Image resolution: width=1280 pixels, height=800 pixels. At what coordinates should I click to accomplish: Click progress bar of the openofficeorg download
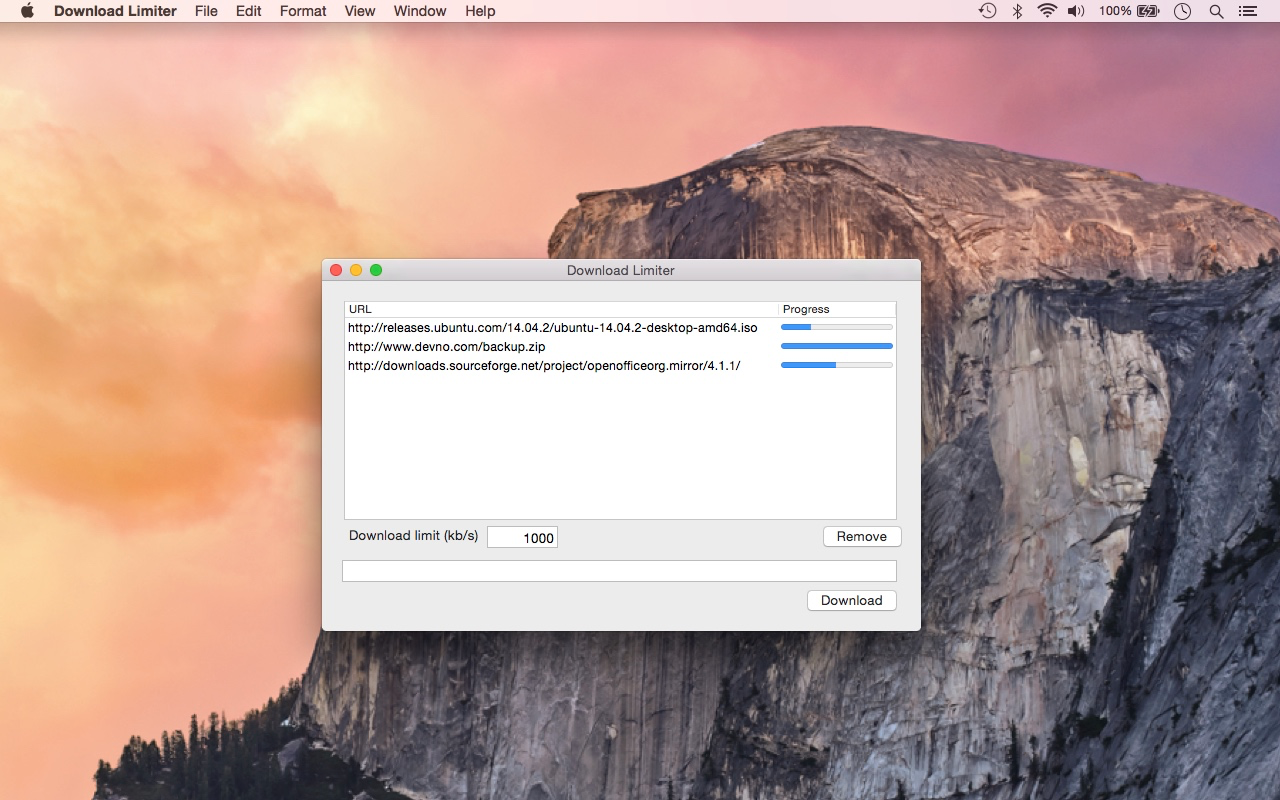tap(837, 365)
